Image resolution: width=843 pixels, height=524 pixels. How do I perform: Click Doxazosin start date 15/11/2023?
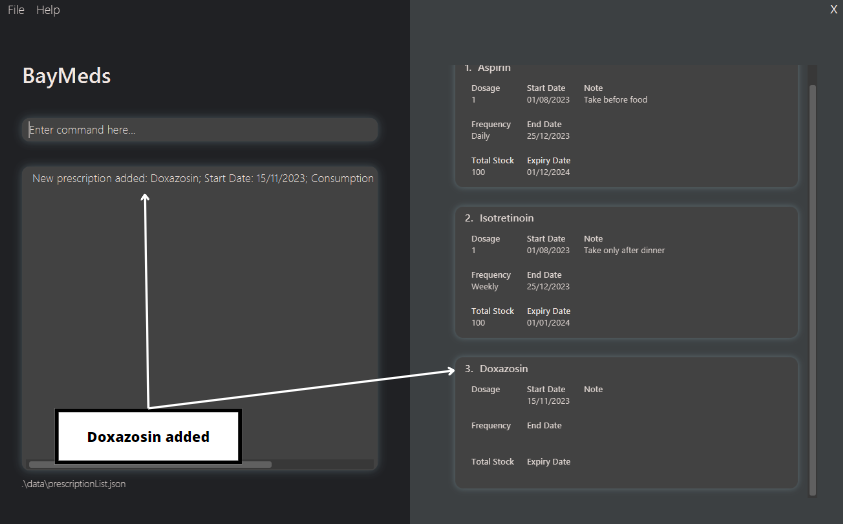pos(548,401)
